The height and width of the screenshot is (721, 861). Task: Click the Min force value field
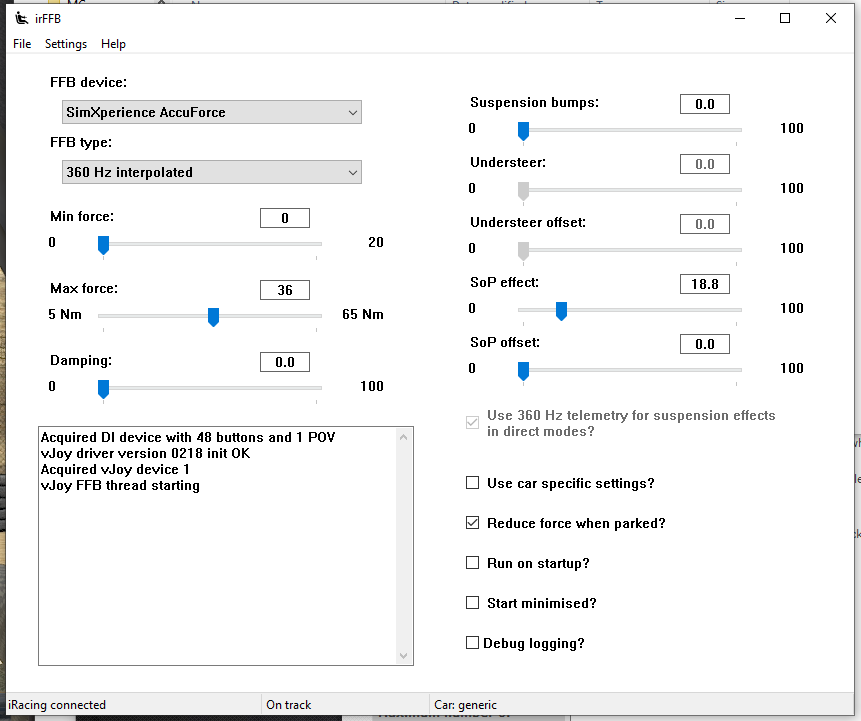point(285,218)
